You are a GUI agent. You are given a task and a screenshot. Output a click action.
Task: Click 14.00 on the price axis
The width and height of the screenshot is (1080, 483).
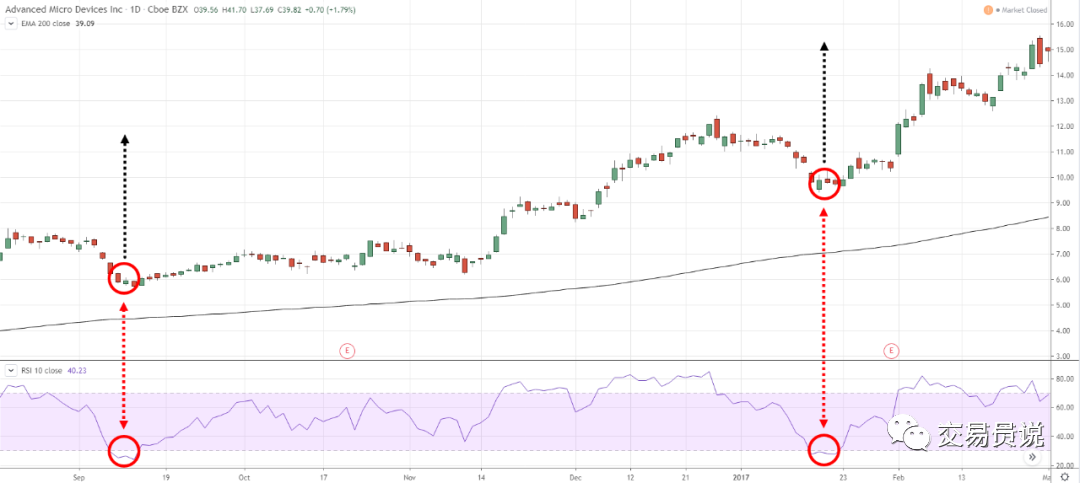(x=1066, y=75)
